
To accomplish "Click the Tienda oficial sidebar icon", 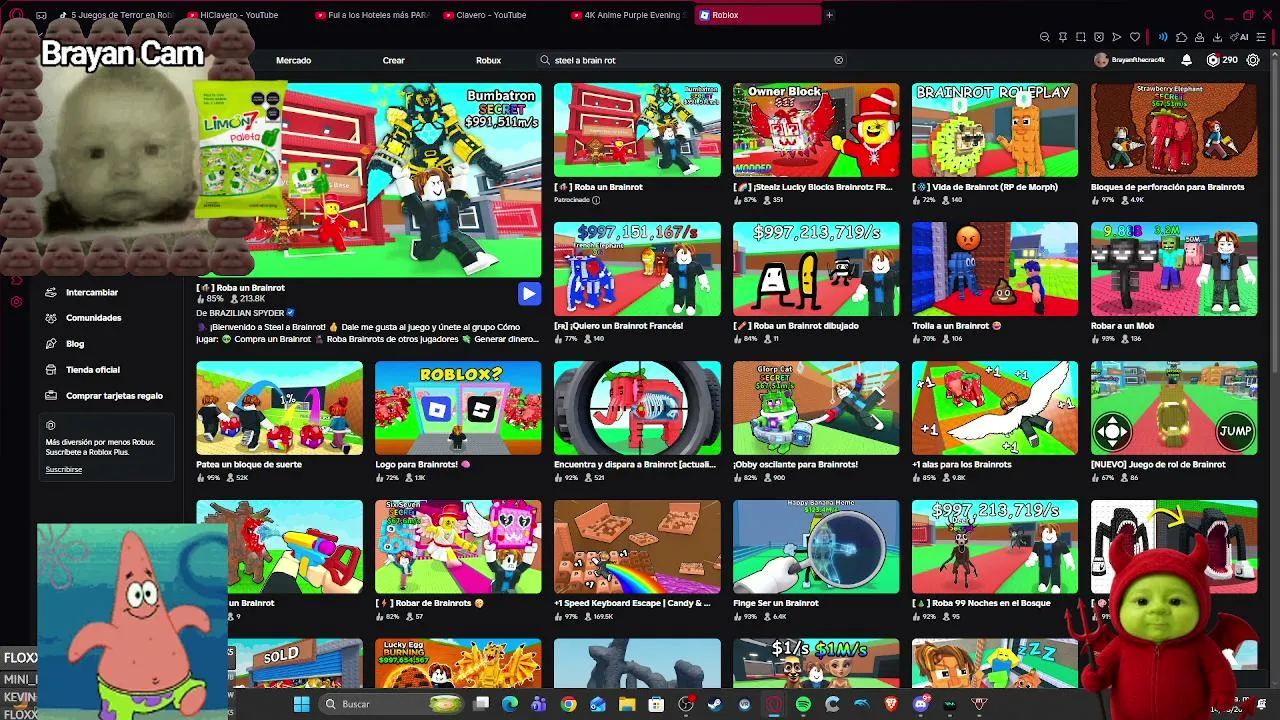I will pos(51,370).
